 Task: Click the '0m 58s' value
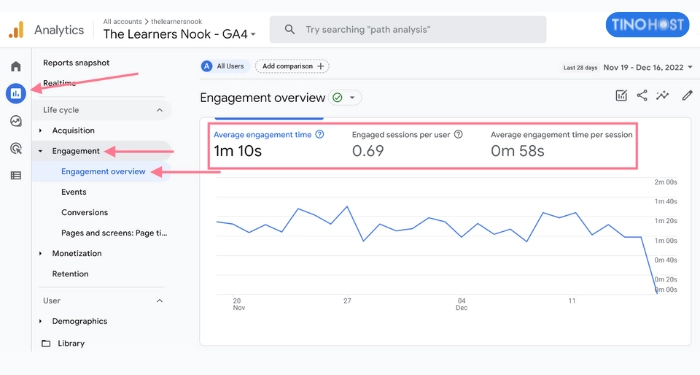(x=517, y=151)
